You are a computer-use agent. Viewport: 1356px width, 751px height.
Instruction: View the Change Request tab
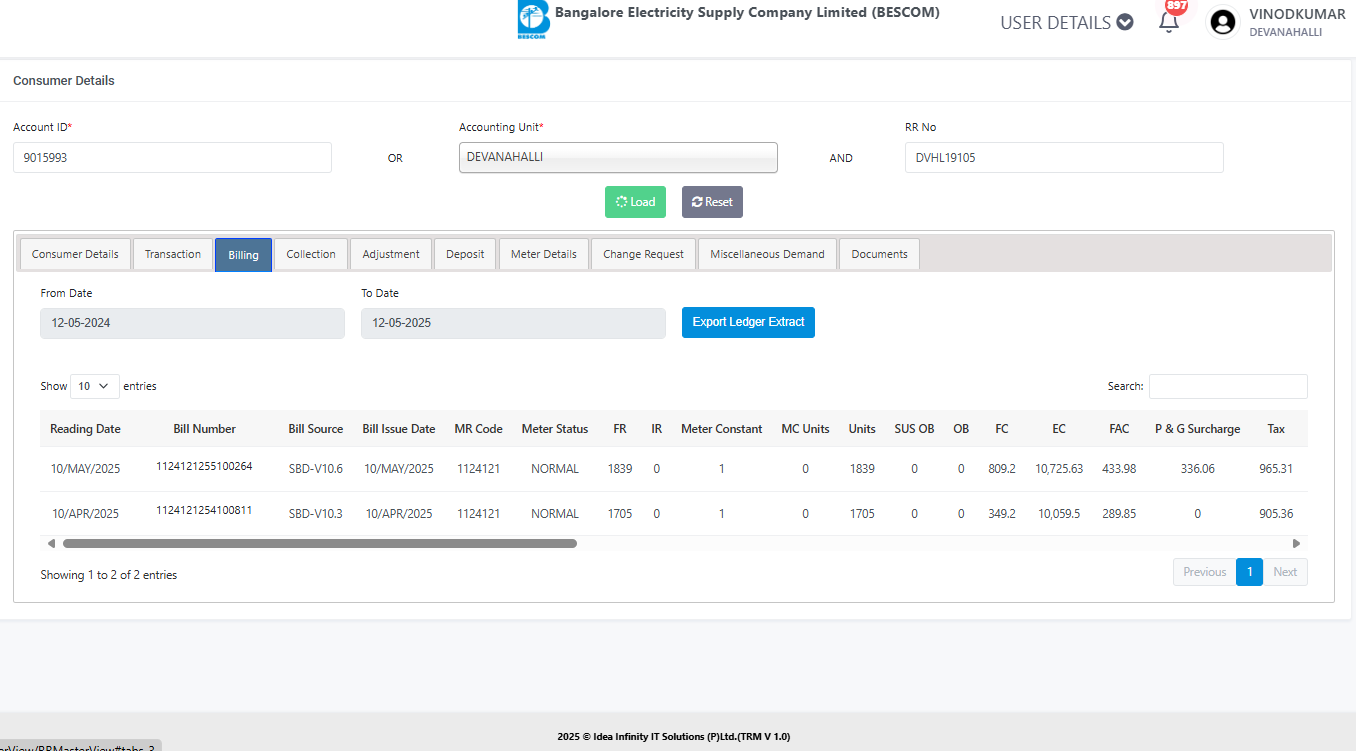[644, 254]
